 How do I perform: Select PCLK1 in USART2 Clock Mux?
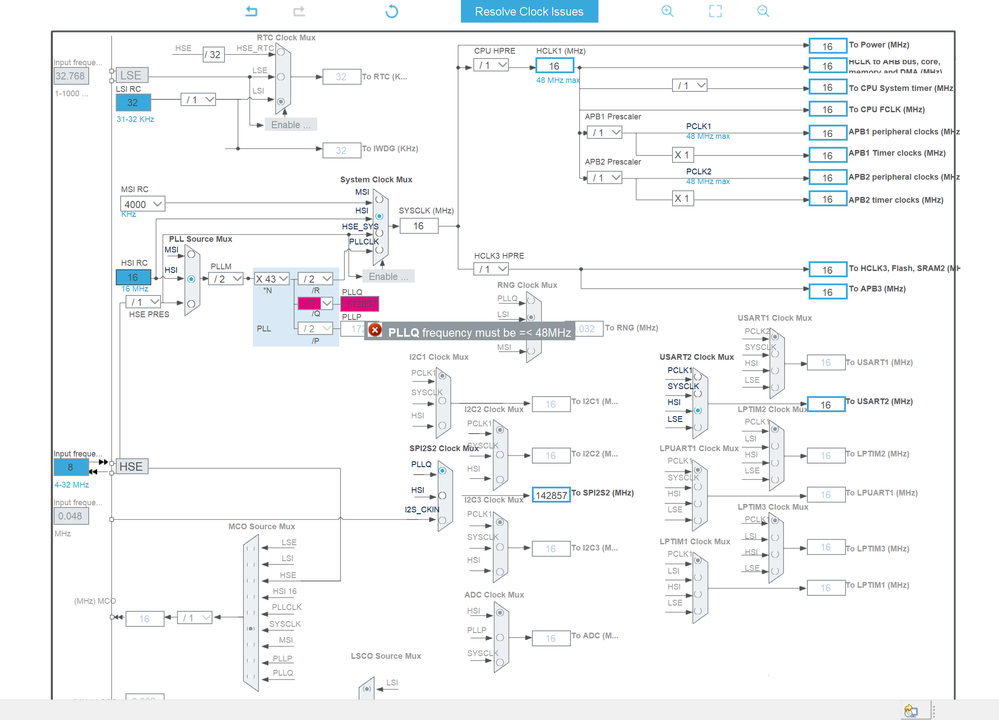pos(698,377)
